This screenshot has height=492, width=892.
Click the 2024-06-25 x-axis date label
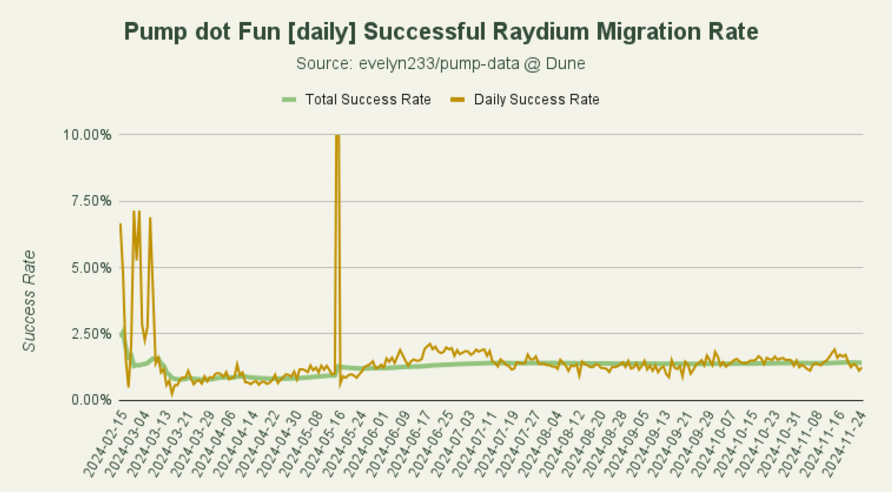[431, 443]
